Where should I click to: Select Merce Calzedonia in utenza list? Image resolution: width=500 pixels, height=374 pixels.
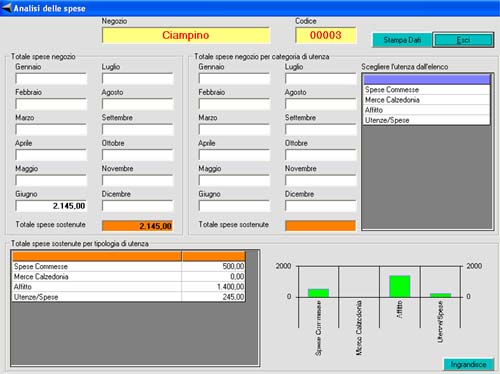426,100
